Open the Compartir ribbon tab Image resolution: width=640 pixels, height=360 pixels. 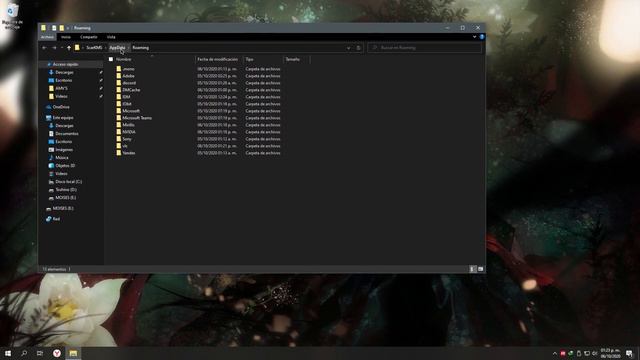(89, 37)
